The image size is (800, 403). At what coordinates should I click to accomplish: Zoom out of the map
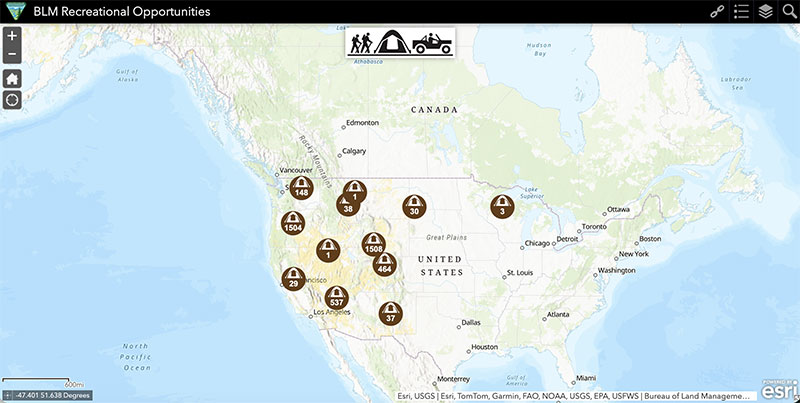pyautogui.click(x=12, y=55)
